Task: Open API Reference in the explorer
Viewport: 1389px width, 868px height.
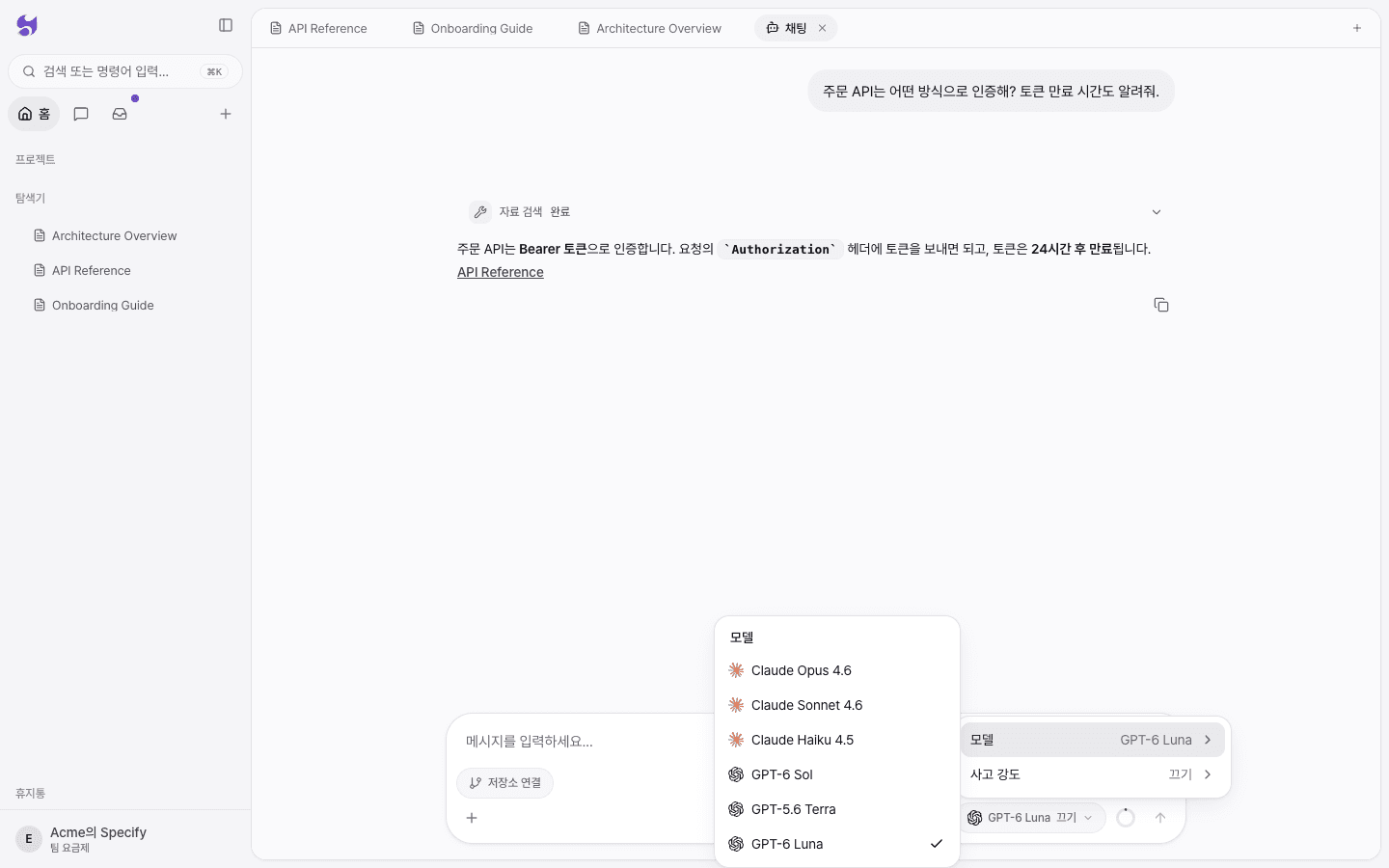Action: (92, 271)
